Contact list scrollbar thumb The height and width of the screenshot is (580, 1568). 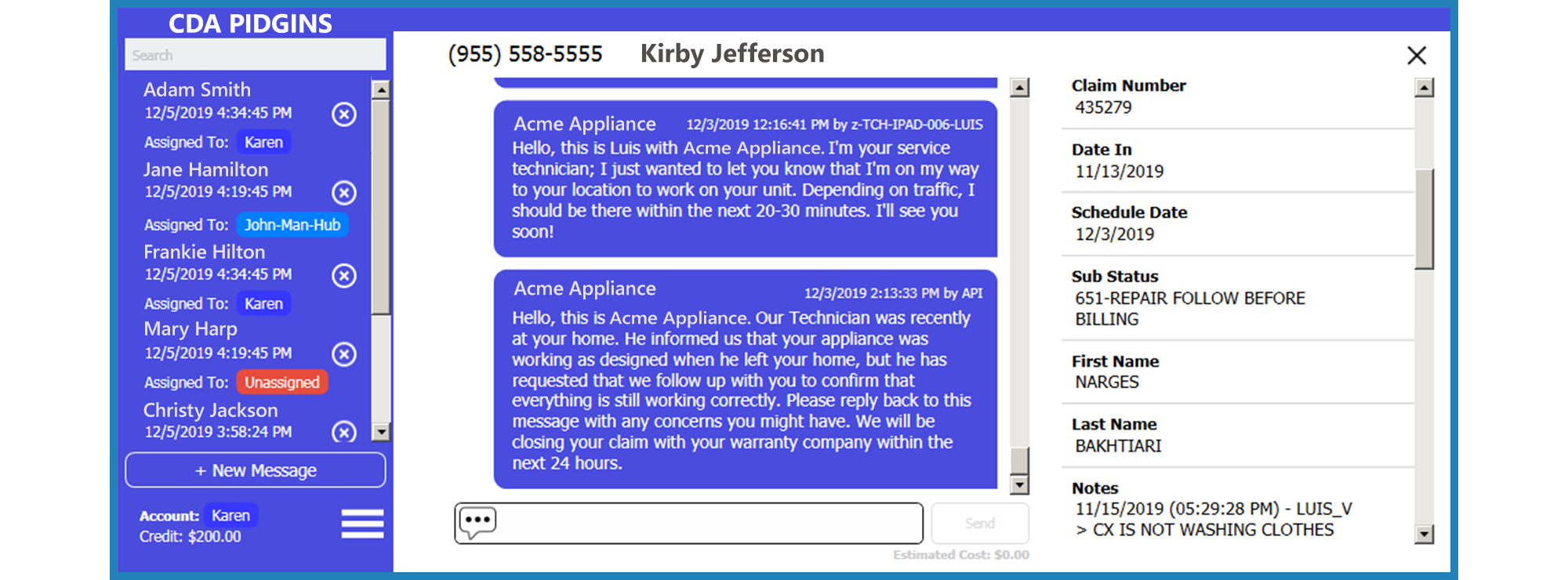coord(380,207)
